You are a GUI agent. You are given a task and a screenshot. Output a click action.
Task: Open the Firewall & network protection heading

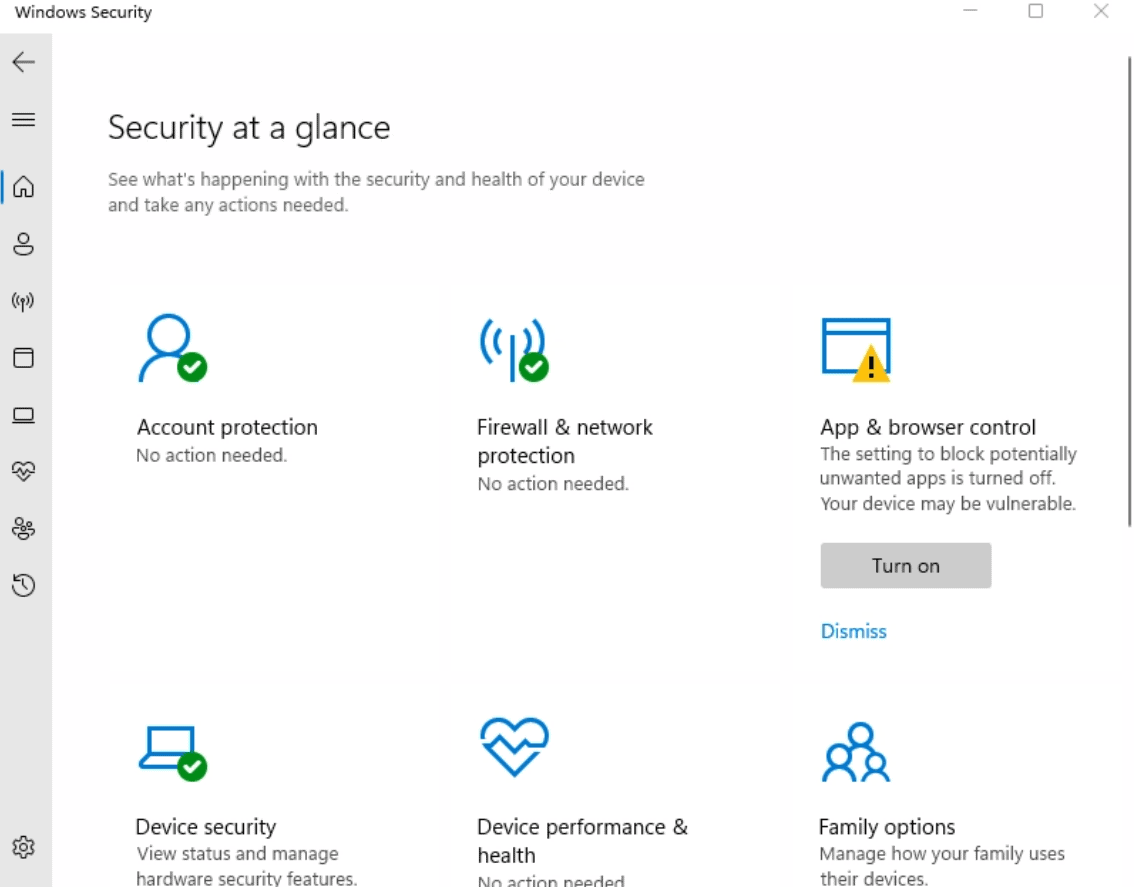point(565,441)
